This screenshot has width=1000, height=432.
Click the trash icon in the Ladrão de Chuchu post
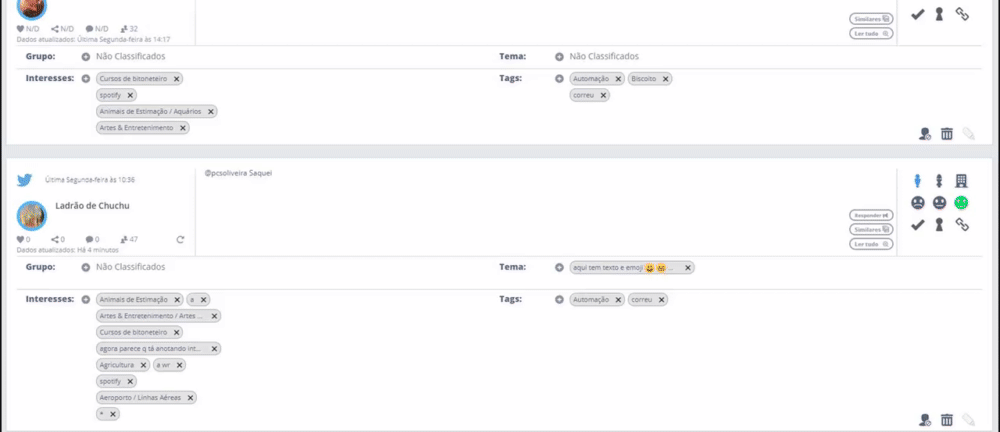tap(946, 421)
